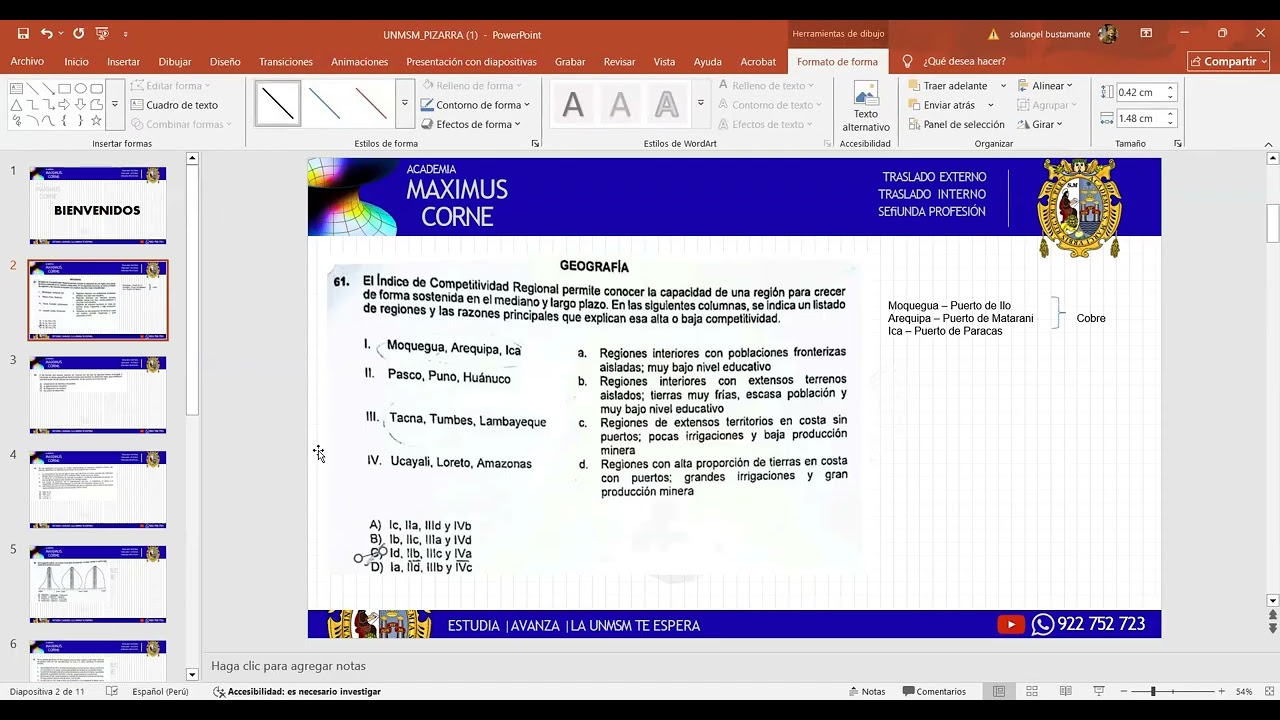Decrease shape width with the stepper

[x=1170, y=123]
